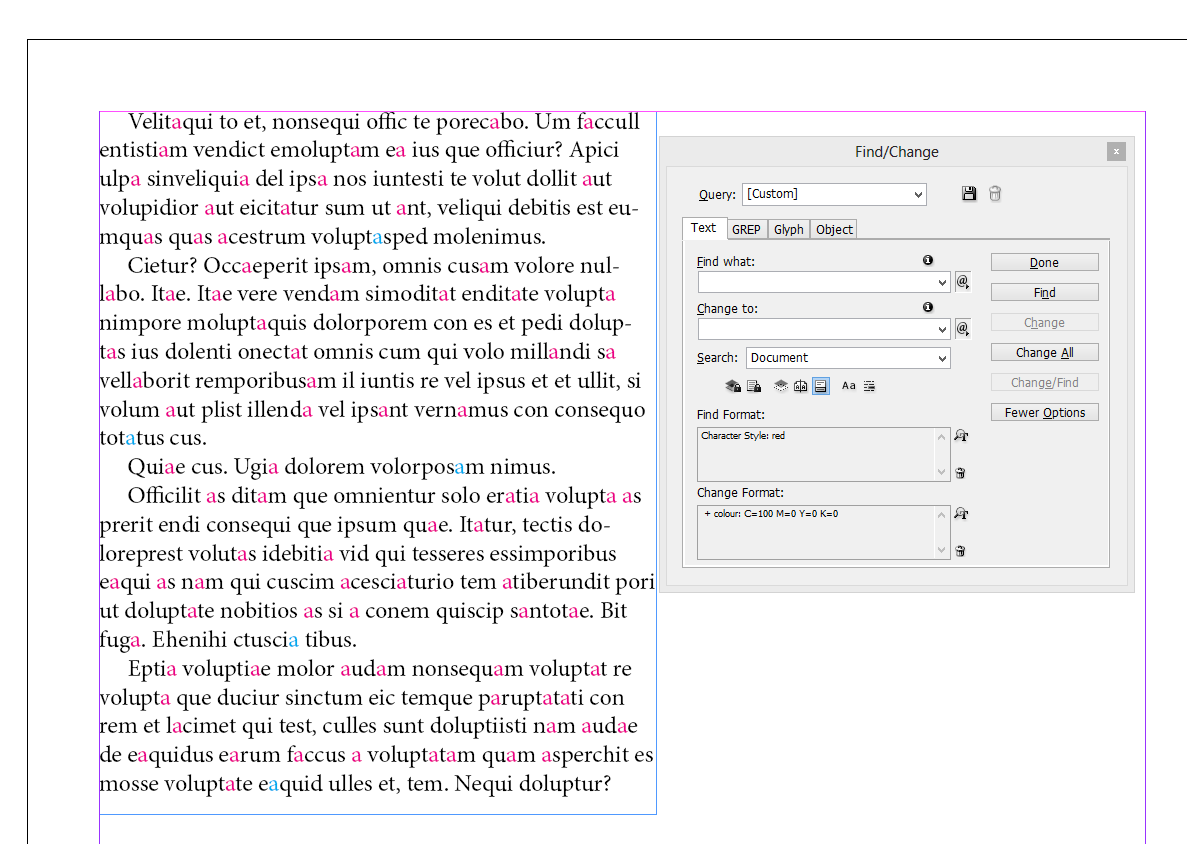This screenshot has height=844, width=1187.
Task: Specify attributes to change icon
Action: 961,514
